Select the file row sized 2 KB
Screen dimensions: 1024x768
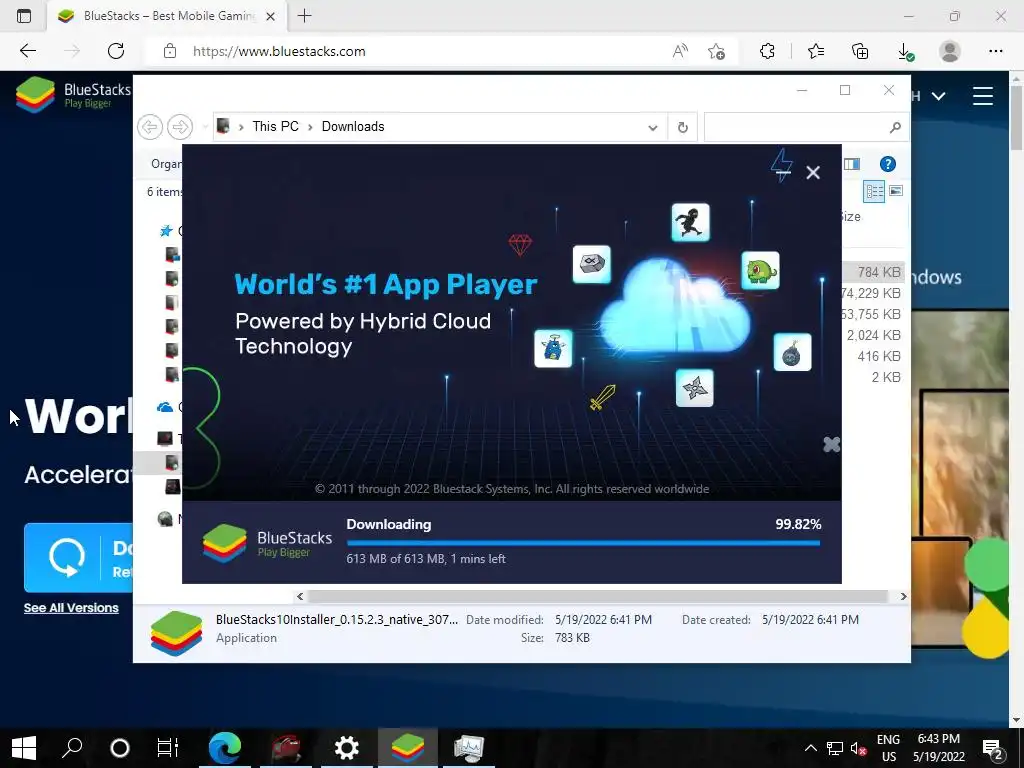(874, 377)
